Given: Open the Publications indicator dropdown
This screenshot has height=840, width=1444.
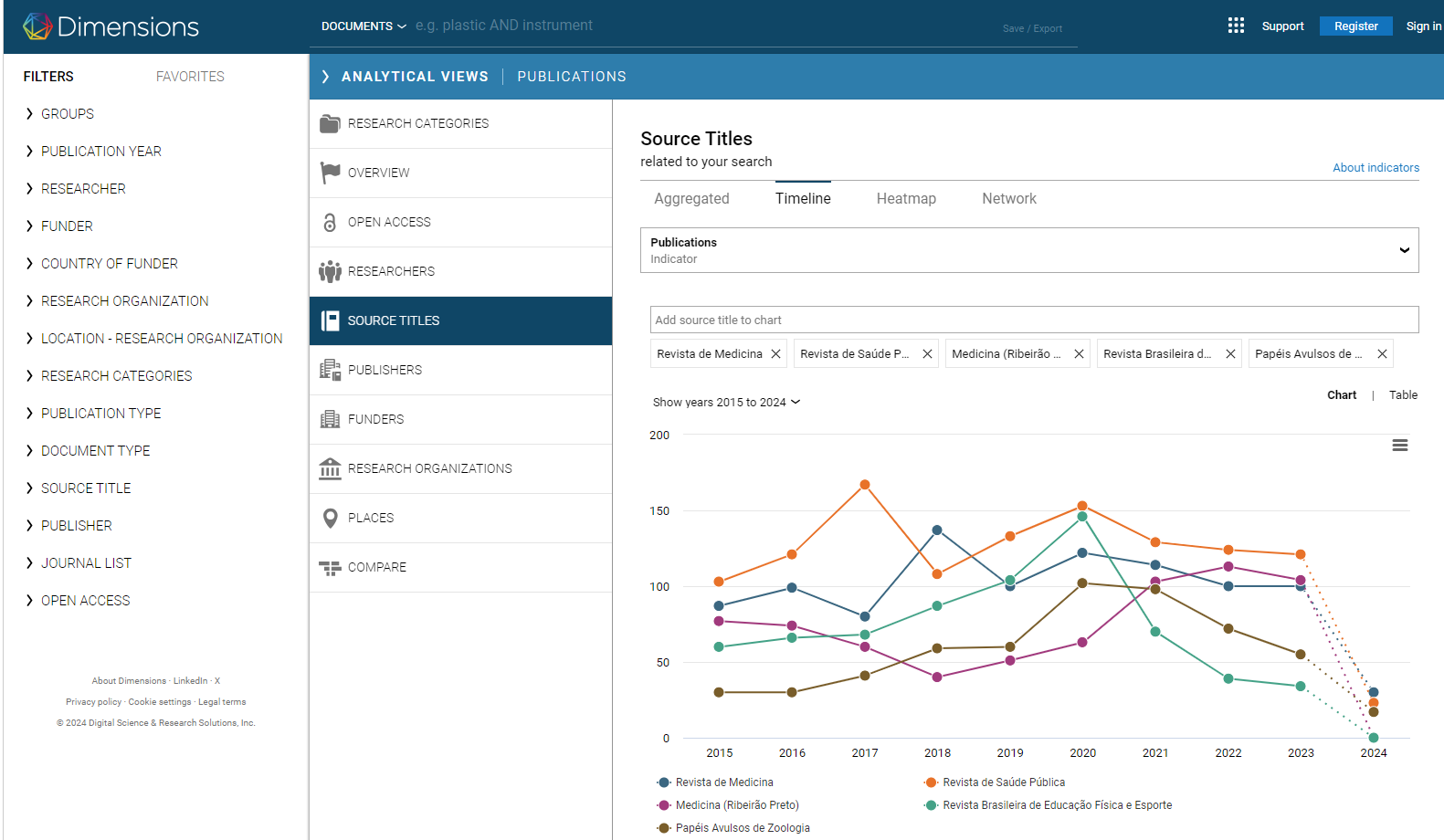Looking at the screenshot, I should (1029, 250).
